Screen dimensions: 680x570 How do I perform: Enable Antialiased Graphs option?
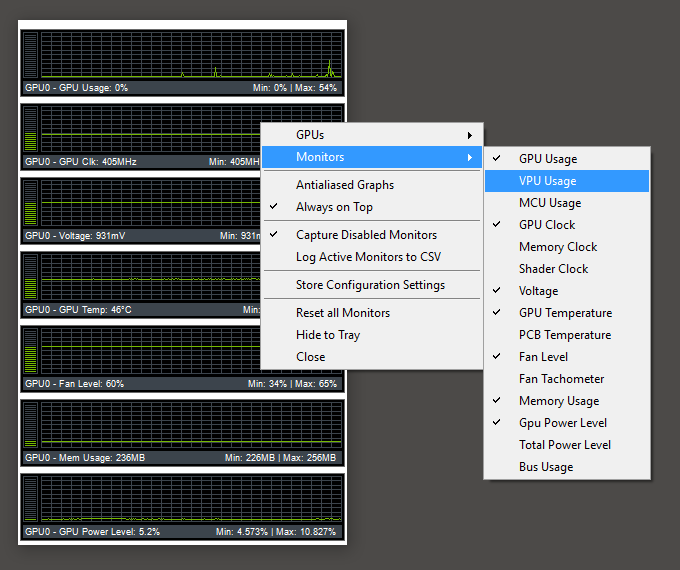click(x=345, y=185)
